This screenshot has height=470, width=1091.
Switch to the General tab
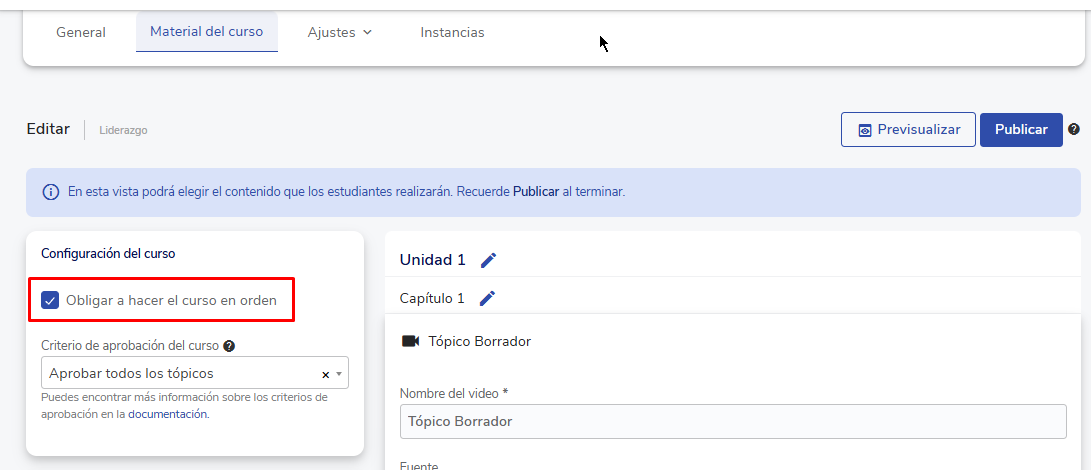click(81, 32)
